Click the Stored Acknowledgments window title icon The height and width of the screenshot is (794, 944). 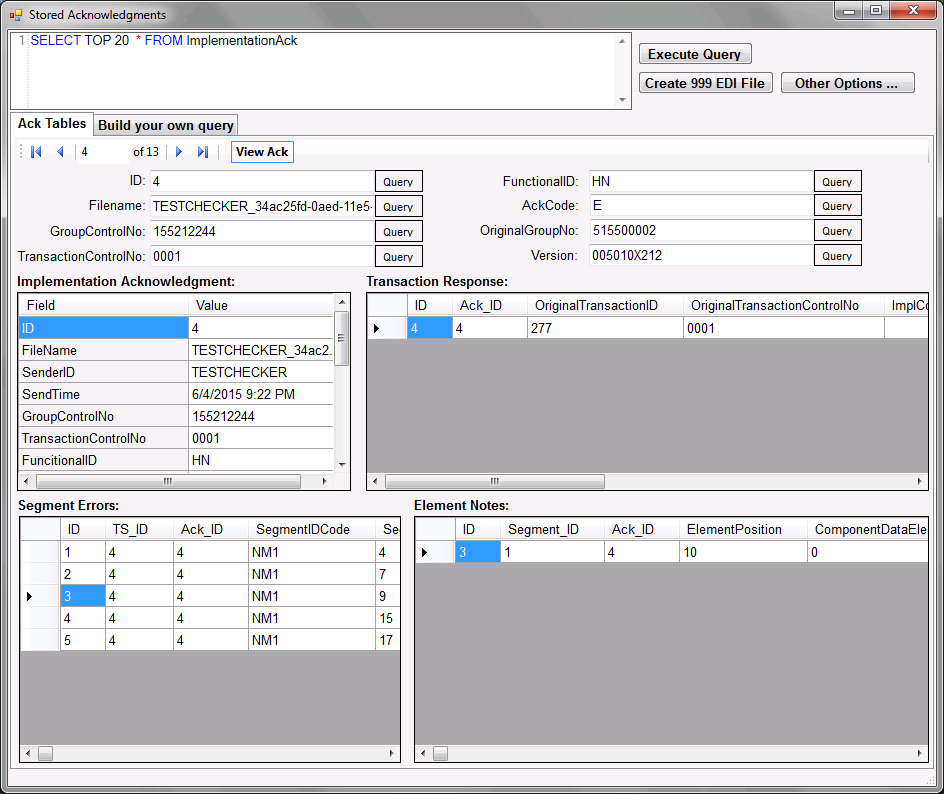click(x=15, y=15)
